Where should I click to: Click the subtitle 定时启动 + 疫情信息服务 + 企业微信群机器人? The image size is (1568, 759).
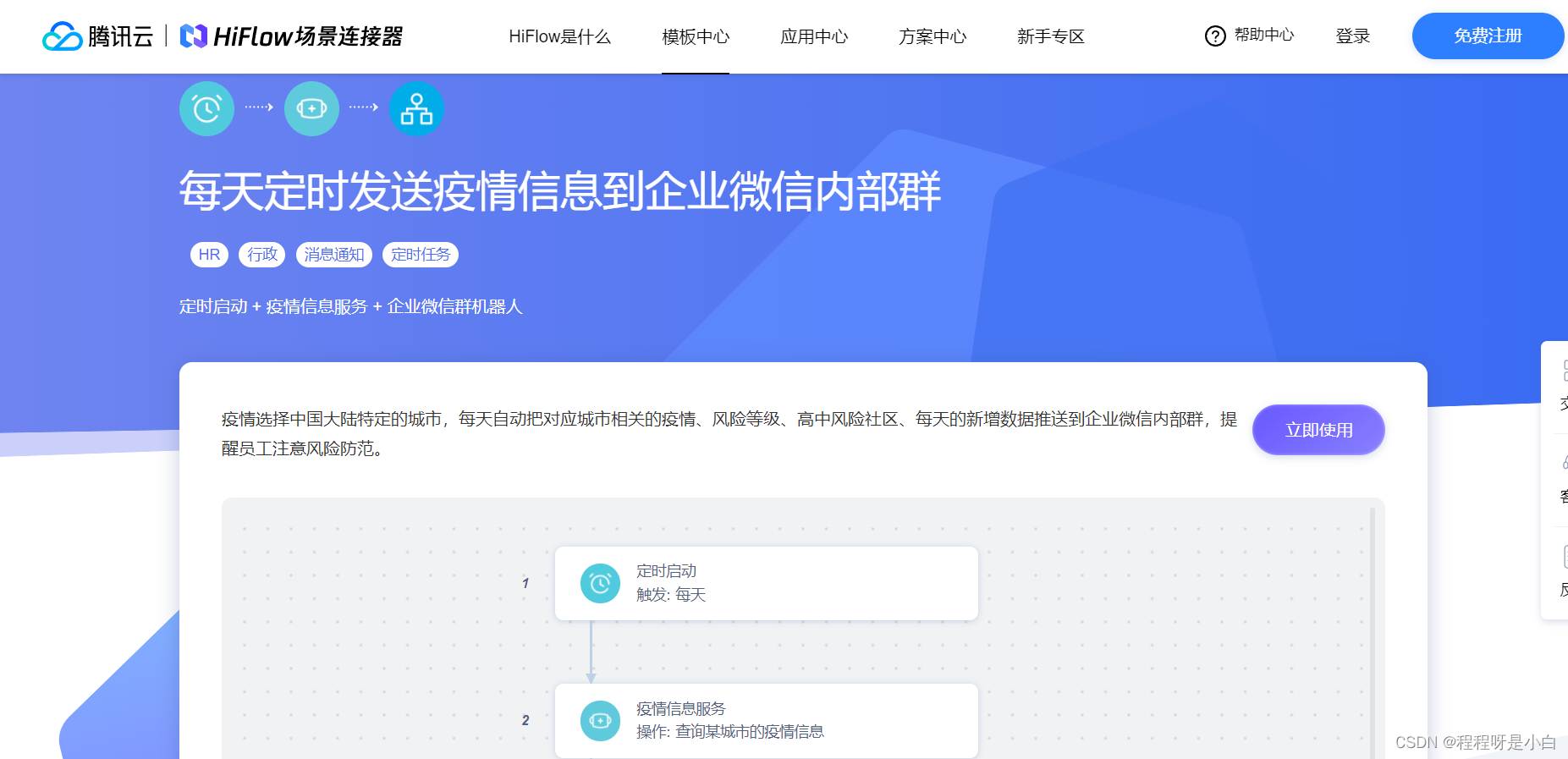tap(351, 306)
